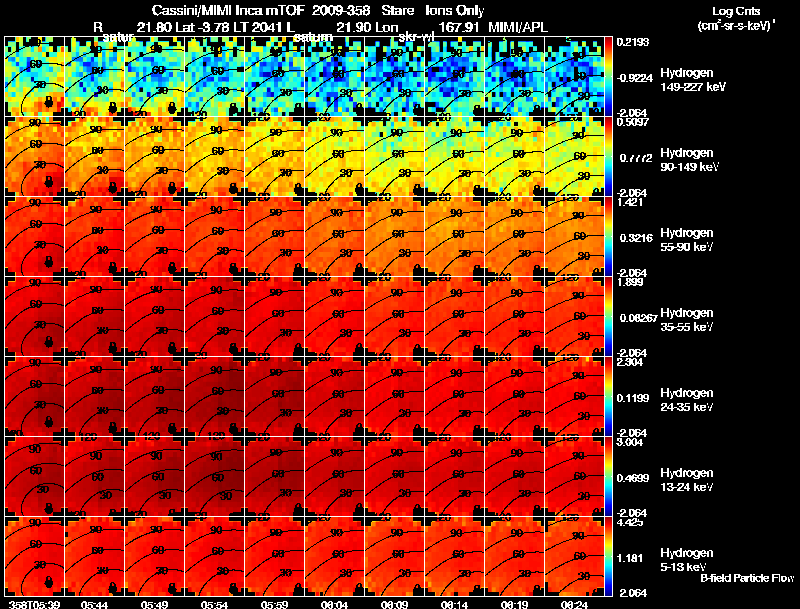Click the 0.2193 colorbar maximum value
Image resolution: width=800 pixels, height=609 pixels.
[633, 42]
